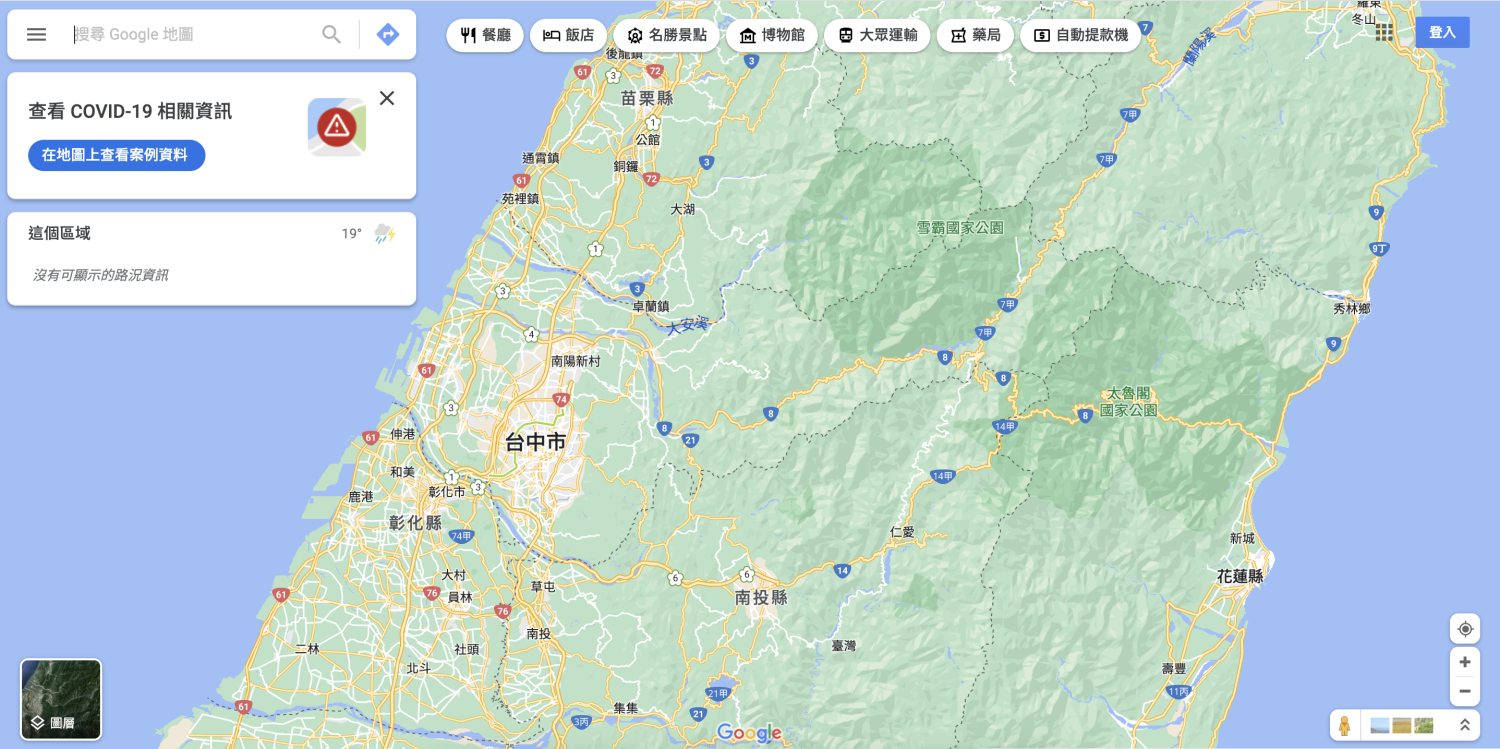Open the sea and sky imagery thumbnail
Image resolution: width=1500 pixels, height=749 pixels.
(x=1380, y=725)
